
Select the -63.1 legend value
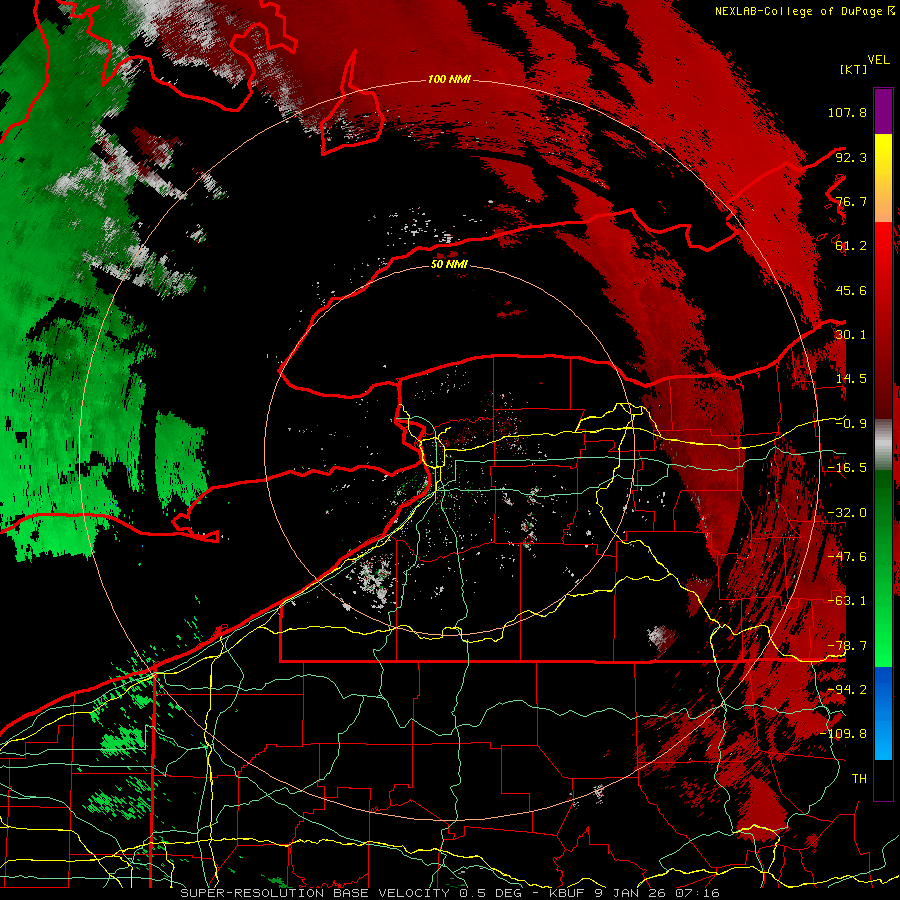click(847, 601)
